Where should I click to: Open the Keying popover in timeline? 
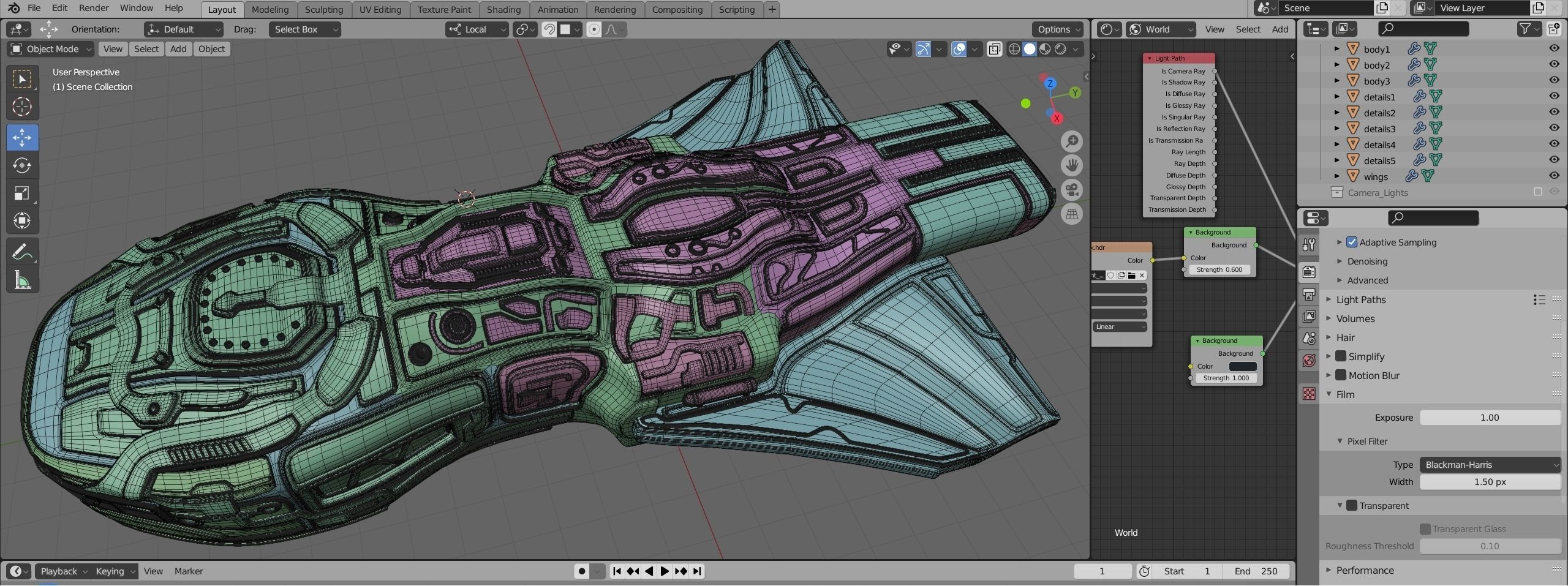coord(115,571)
